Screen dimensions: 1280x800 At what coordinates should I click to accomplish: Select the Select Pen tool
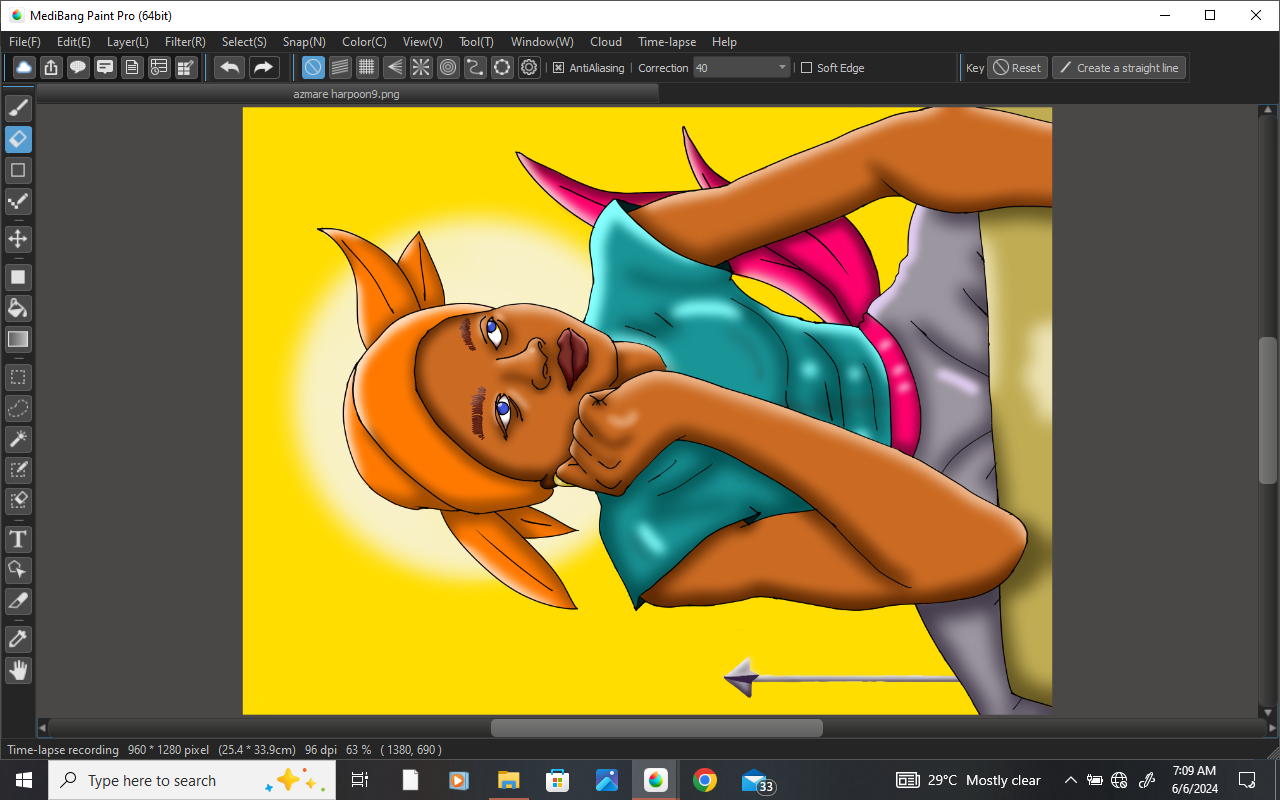[18, 470]
